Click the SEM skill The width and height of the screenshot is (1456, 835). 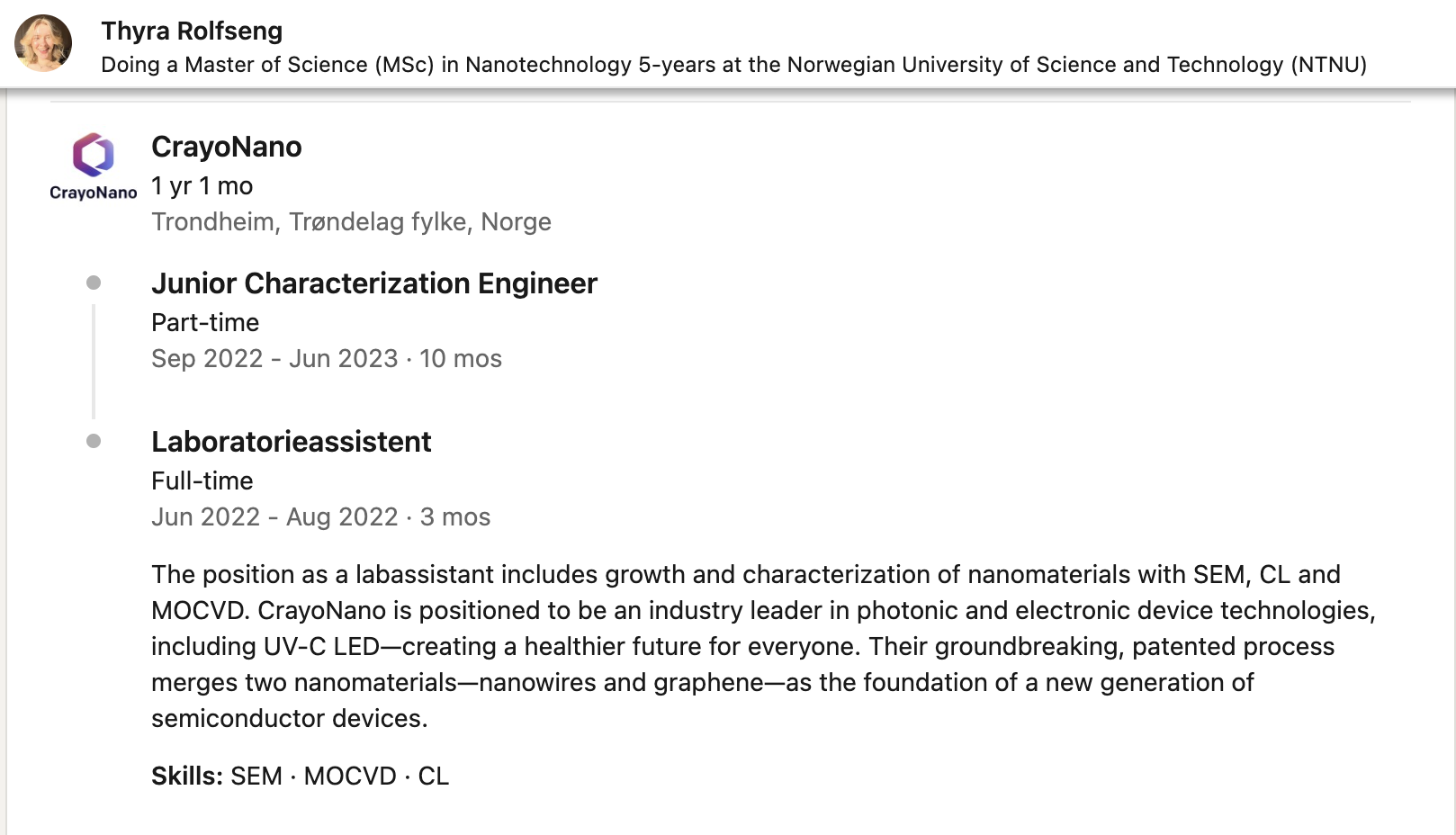(256, 776)
